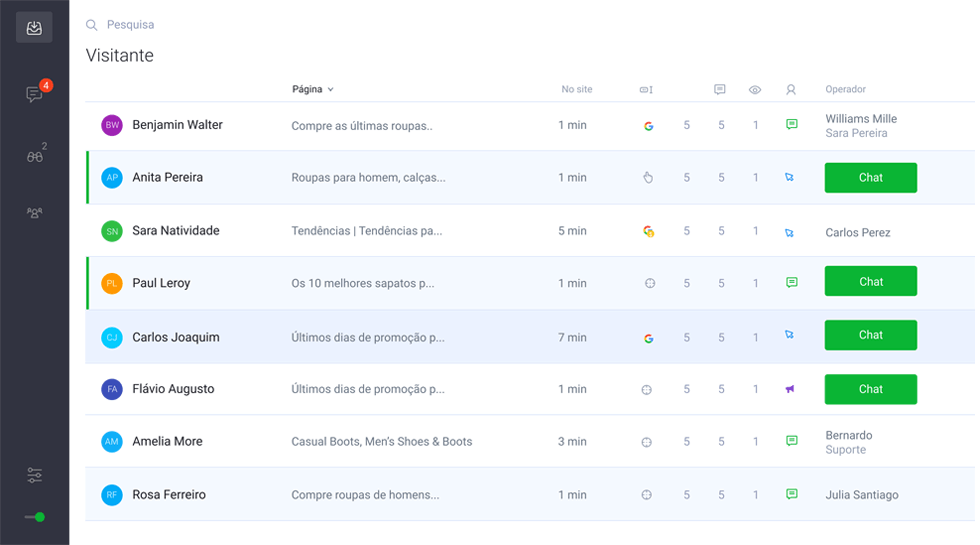Select Sara Natividade's SN avatar
980x545 pixels.
[112, 231]
